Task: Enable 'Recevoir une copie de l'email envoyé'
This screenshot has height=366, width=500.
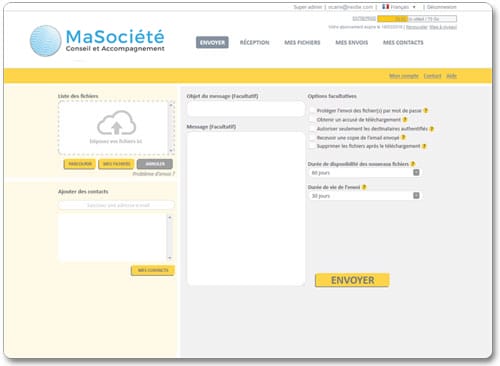Action: [x=312, y=137]
